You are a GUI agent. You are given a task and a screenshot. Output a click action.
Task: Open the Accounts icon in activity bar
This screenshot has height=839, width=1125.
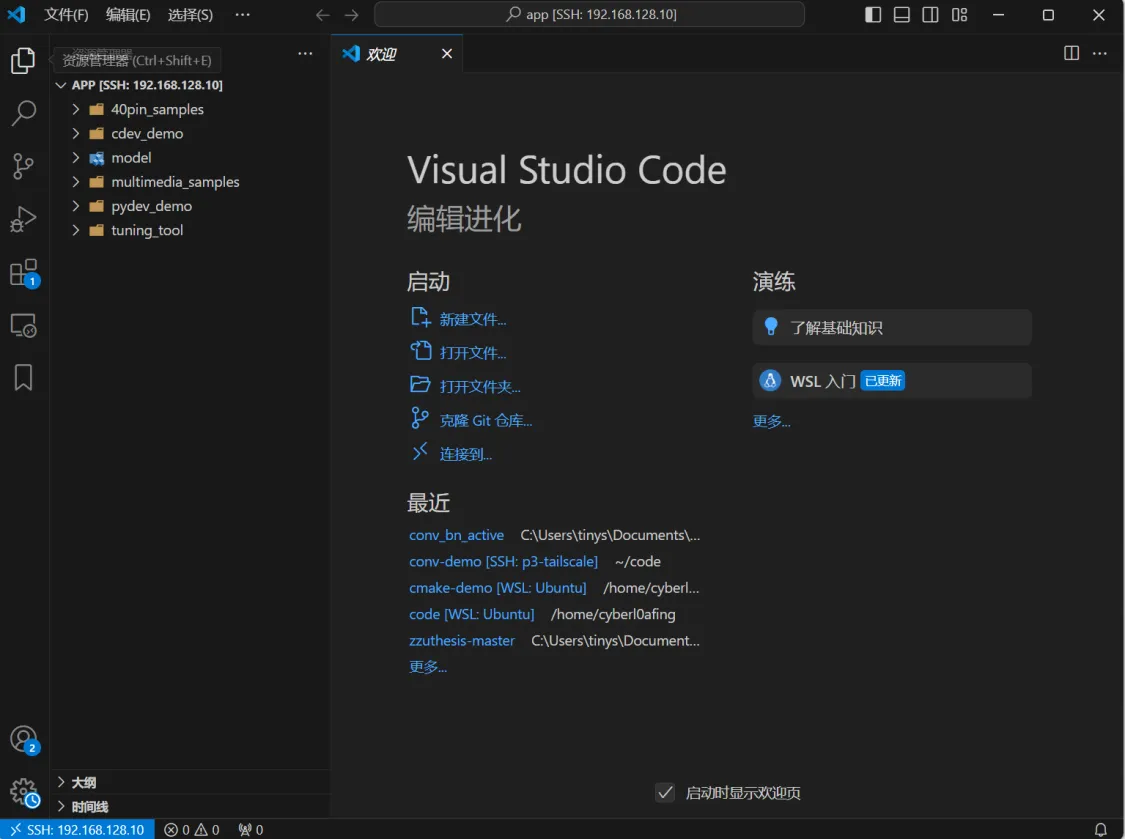coord(24,740)
